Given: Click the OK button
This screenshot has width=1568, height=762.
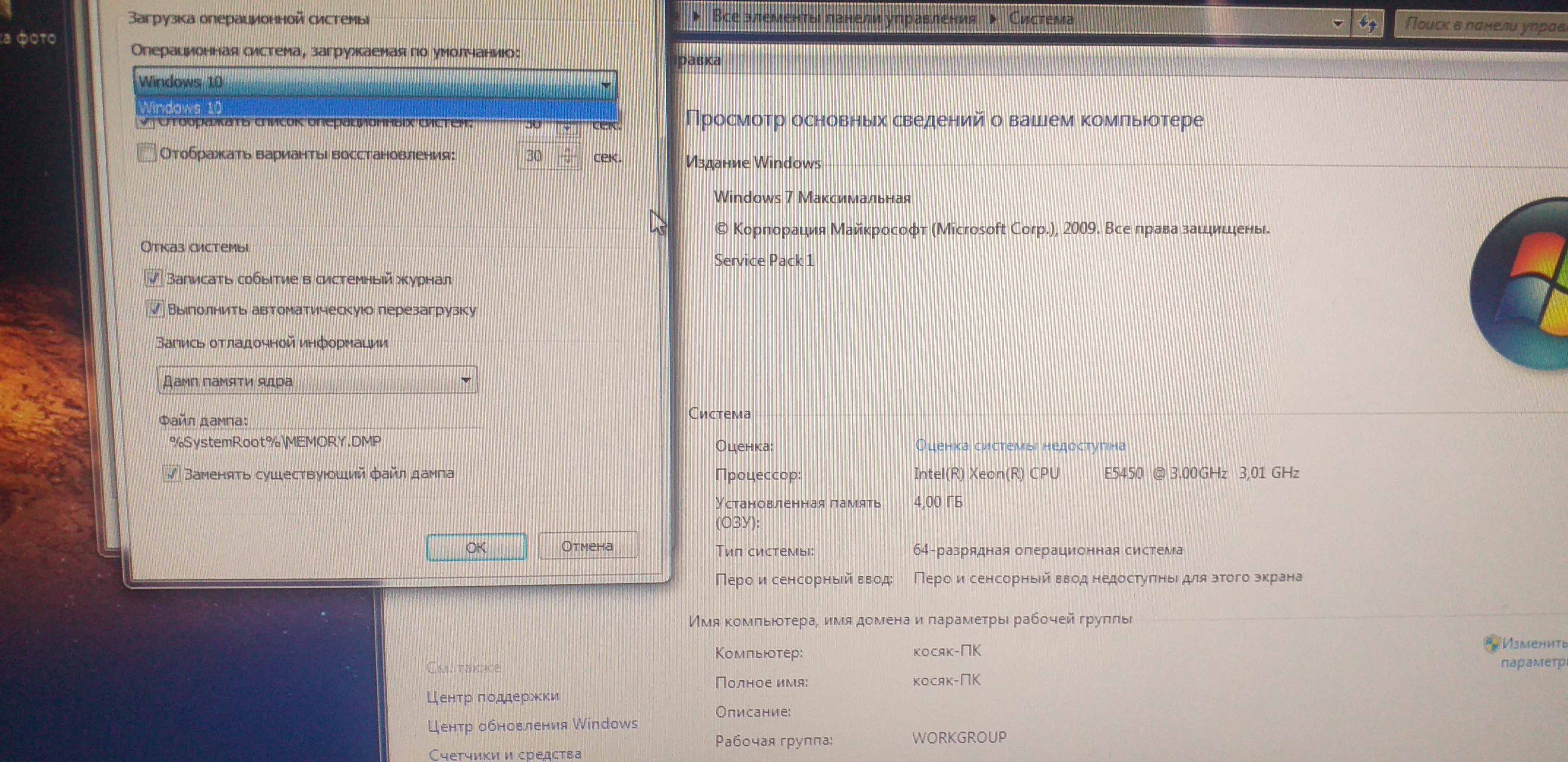Looking at the screenshot, I should [476, 547].
